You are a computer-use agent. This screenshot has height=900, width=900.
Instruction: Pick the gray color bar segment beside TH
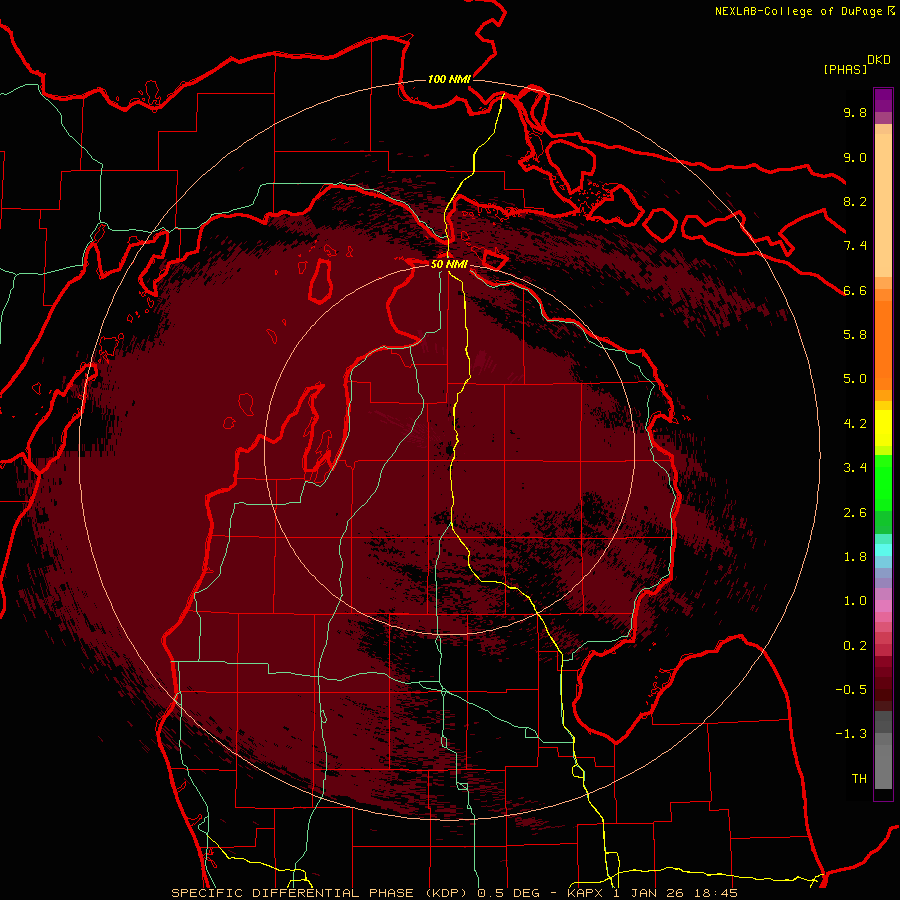[x=883, y=766]
